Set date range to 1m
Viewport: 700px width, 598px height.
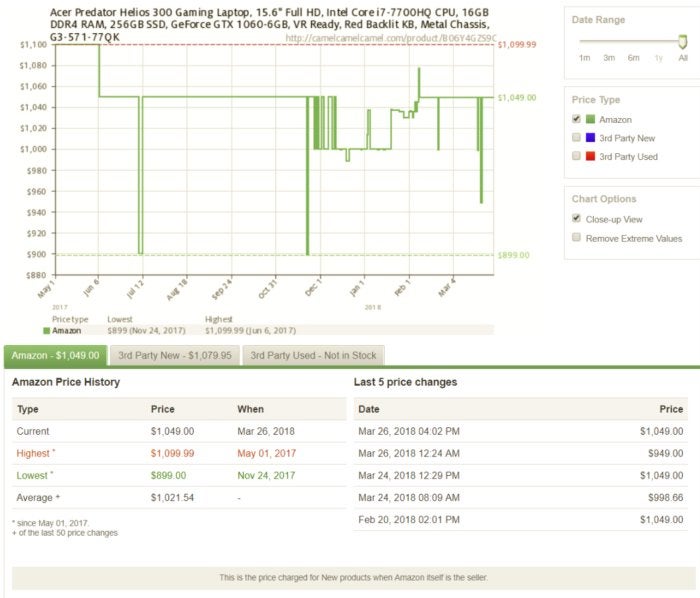[x=584, y=58]
